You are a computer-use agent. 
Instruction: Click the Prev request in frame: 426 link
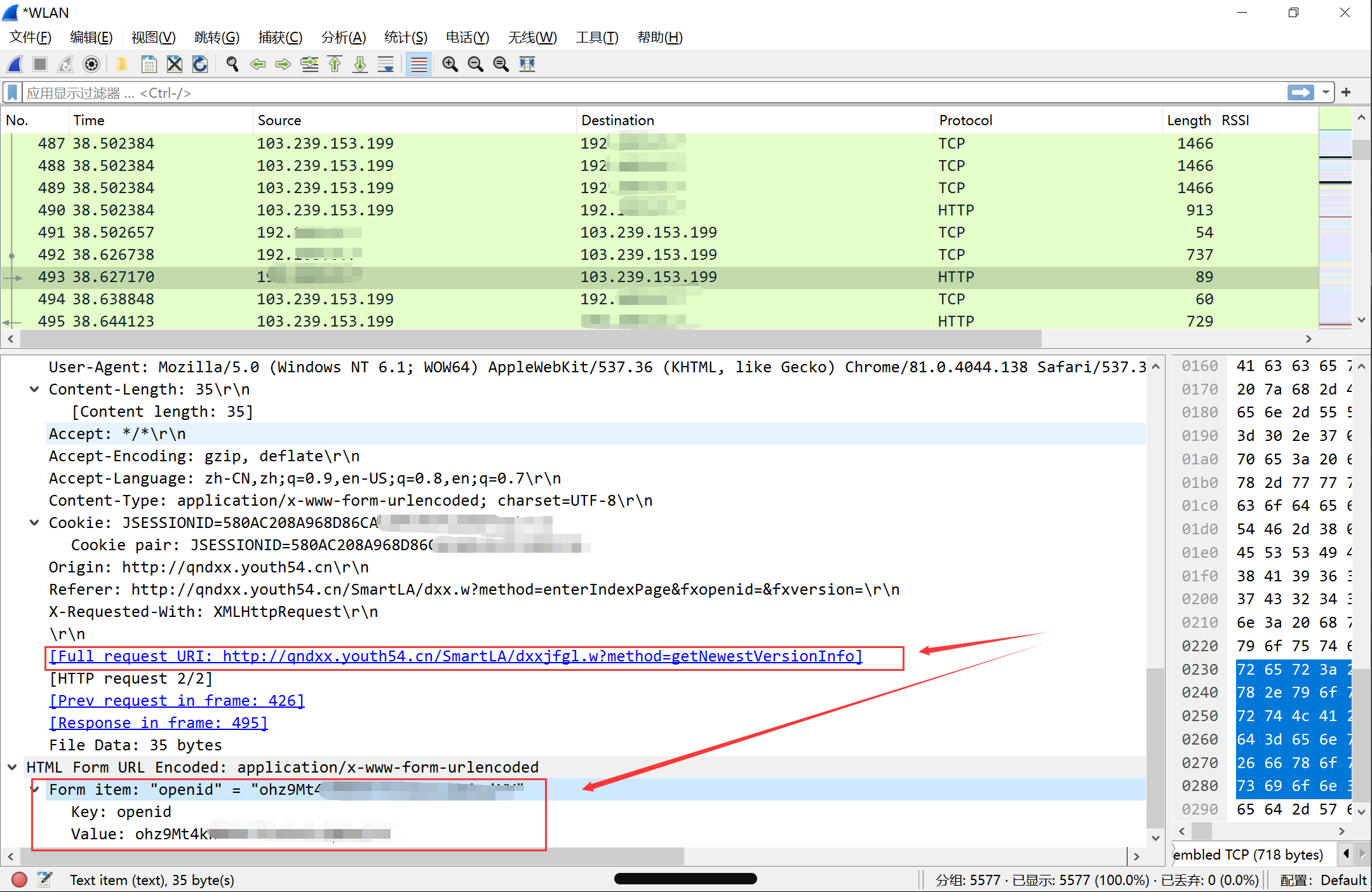tap(177, 701)
